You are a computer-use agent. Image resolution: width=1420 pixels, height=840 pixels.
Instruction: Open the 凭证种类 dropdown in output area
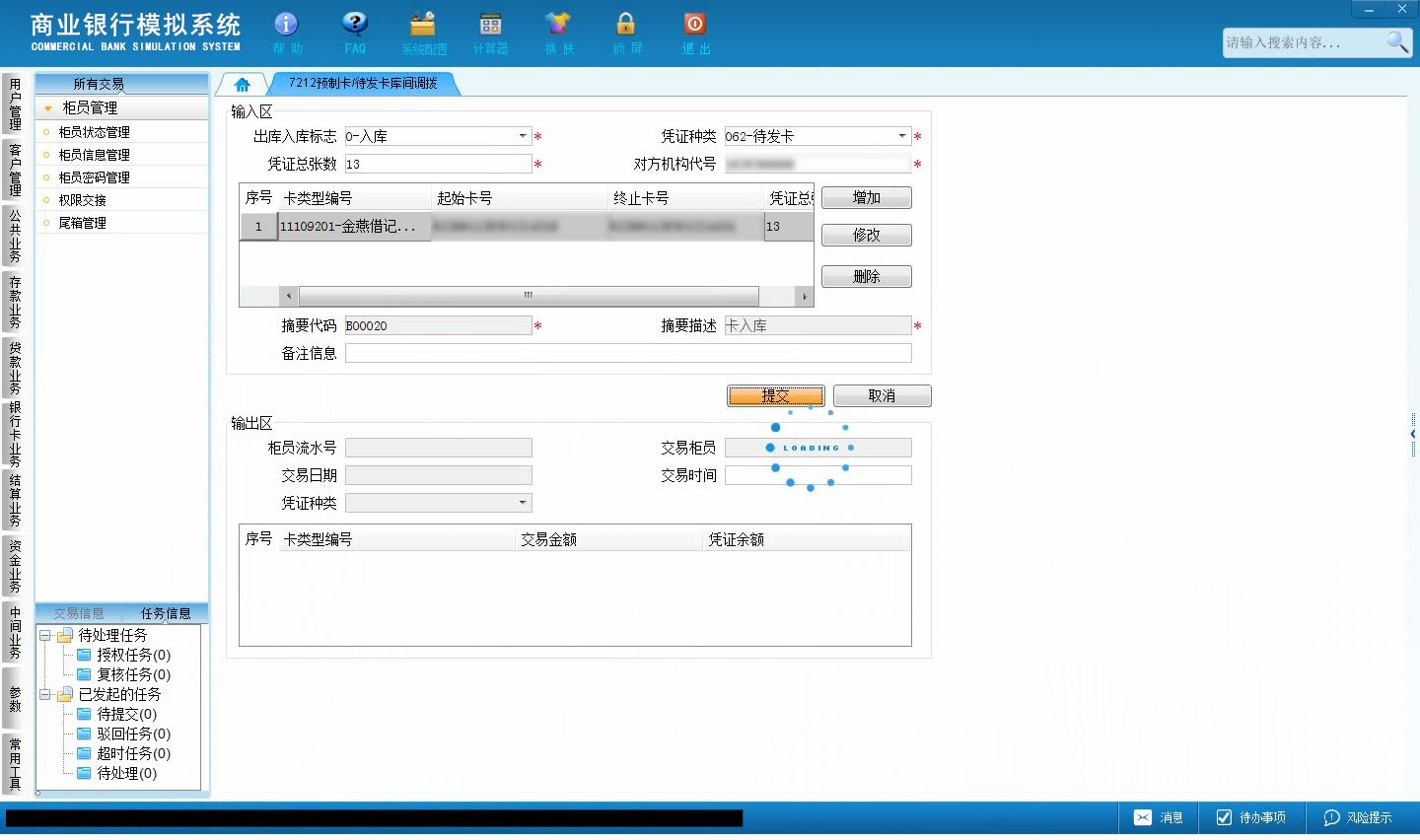(x=523, y=503)
